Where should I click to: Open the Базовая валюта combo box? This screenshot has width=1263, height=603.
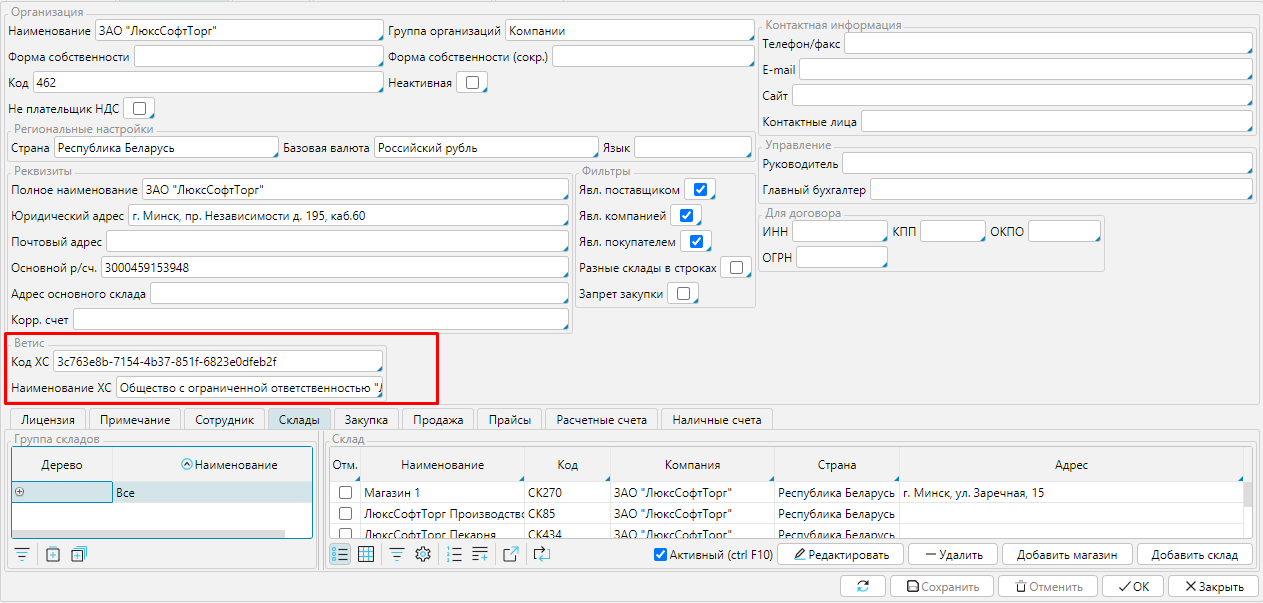(486, 148)
